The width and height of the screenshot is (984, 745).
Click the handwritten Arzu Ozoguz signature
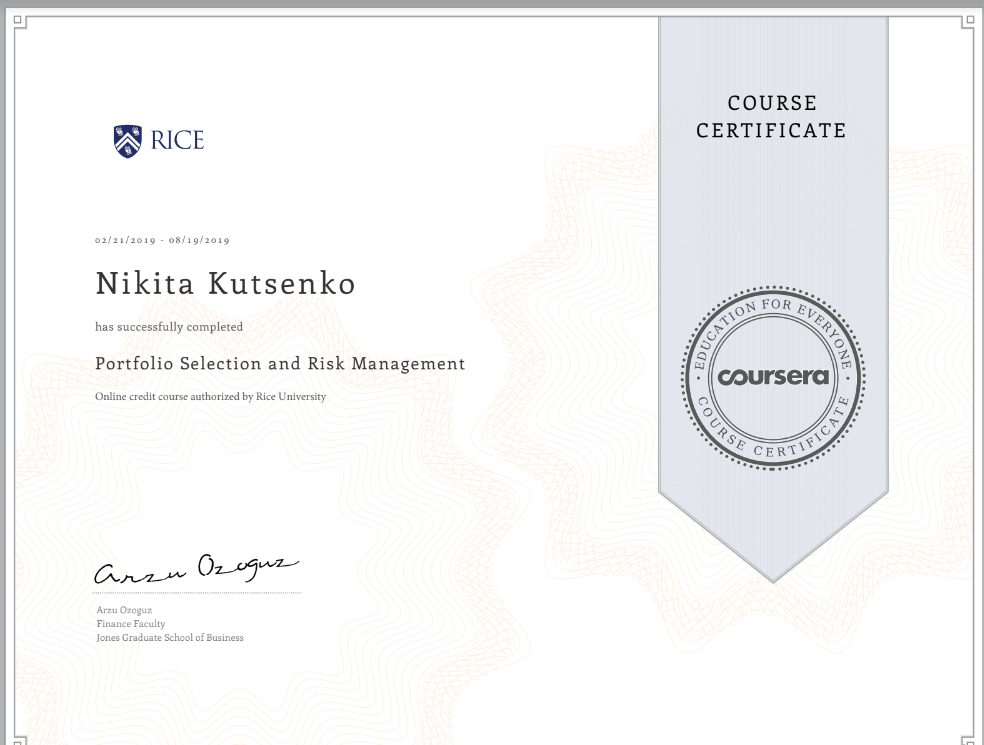(x=196, y=569)
